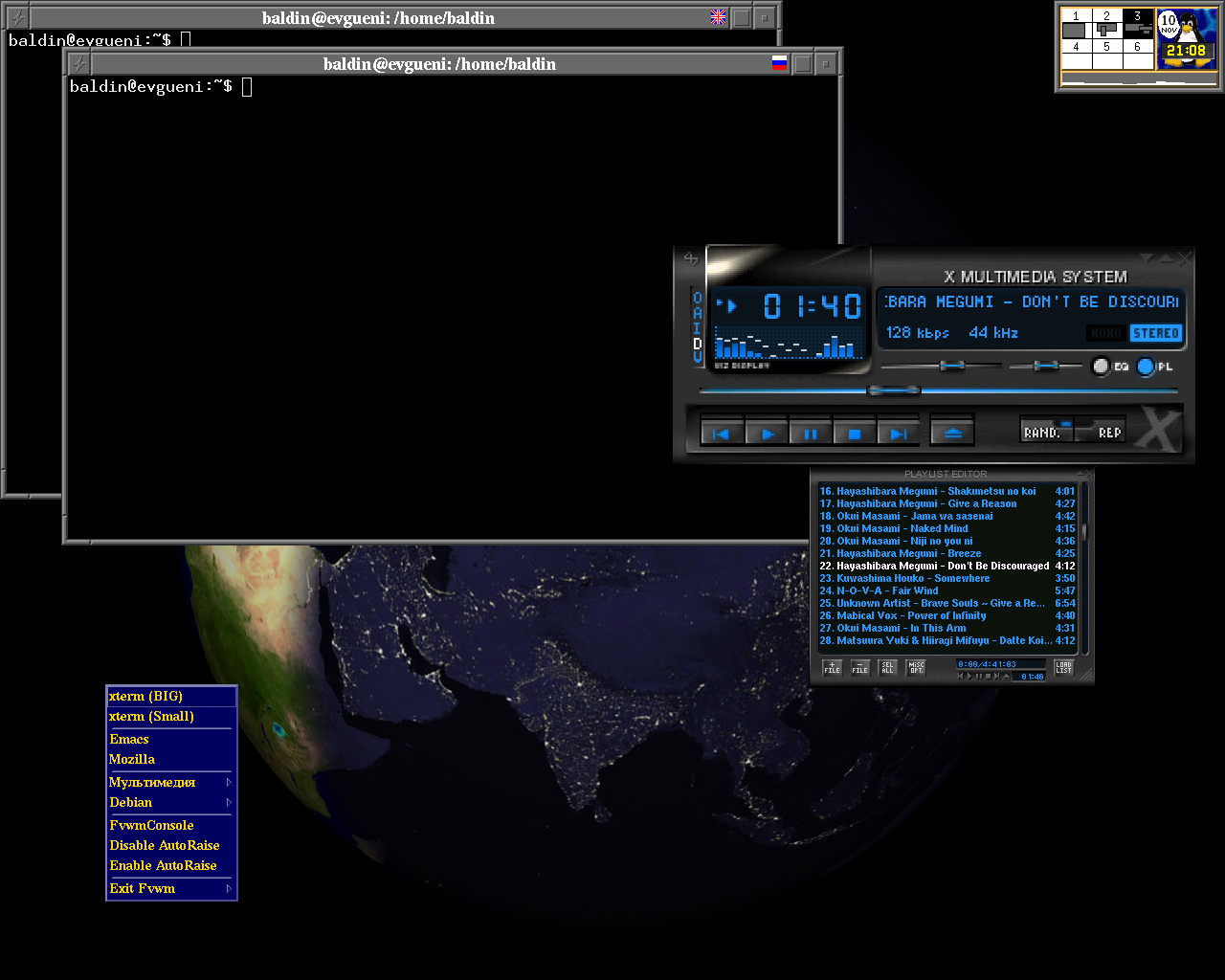Image resolution: width=1225 pixels, height=980 pixels.
Task: Select track 26 Power of Infinity
Action: tap(947, 615)
